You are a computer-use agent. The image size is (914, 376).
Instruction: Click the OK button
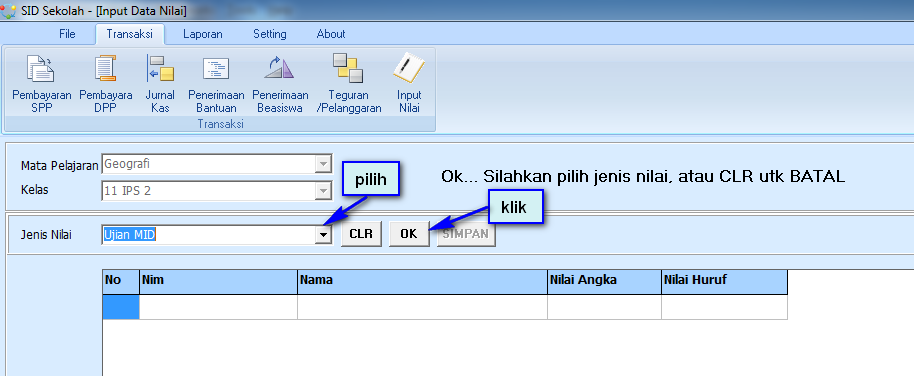(409, 234)
